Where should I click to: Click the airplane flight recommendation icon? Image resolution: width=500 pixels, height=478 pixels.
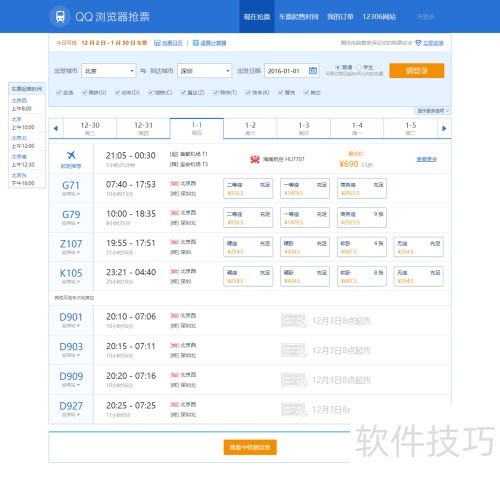tap(71, 155)
